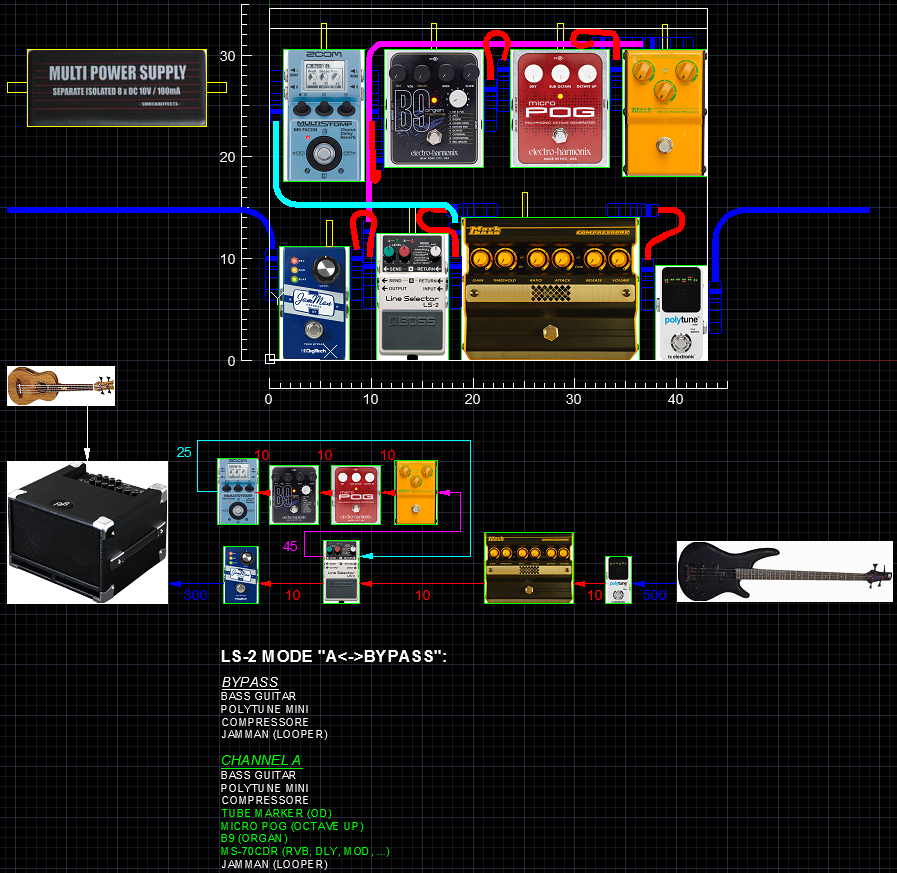Click the Multi Power Supply unit image
897x873 pixels.
118,87
